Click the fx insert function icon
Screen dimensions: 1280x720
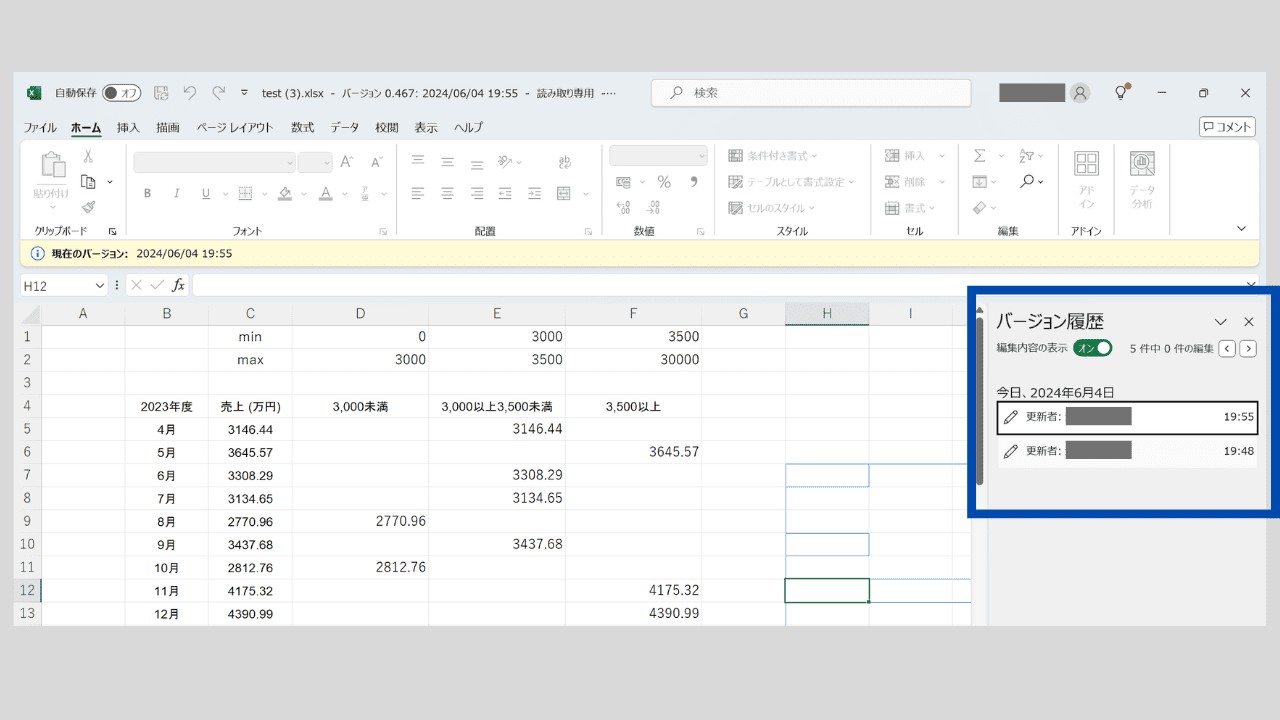click(x=178, y=286)
